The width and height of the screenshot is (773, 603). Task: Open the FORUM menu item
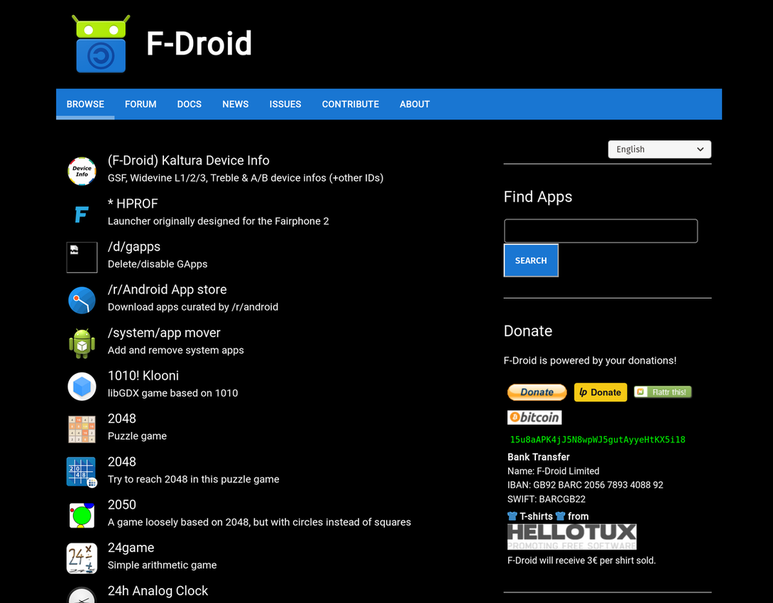(x=141, y=104)
